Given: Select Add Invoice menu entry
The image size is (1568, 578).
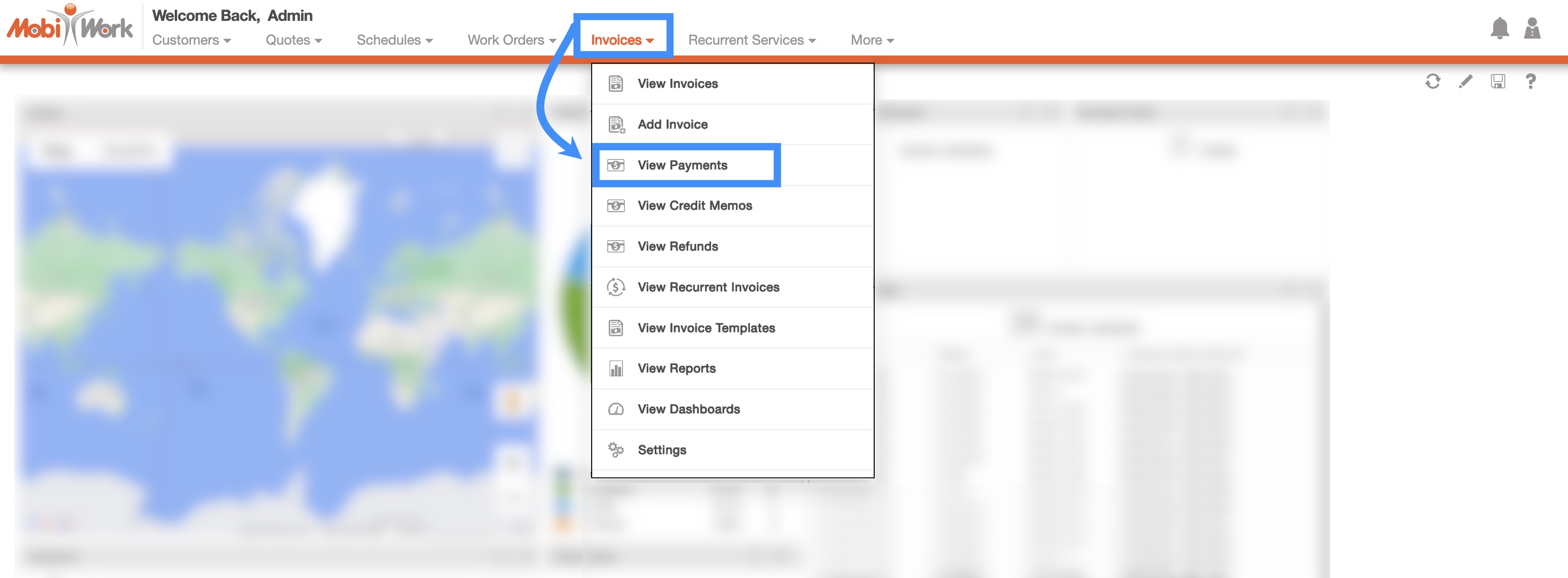Looking at the screenshot, I should click(x=672, y=124).
